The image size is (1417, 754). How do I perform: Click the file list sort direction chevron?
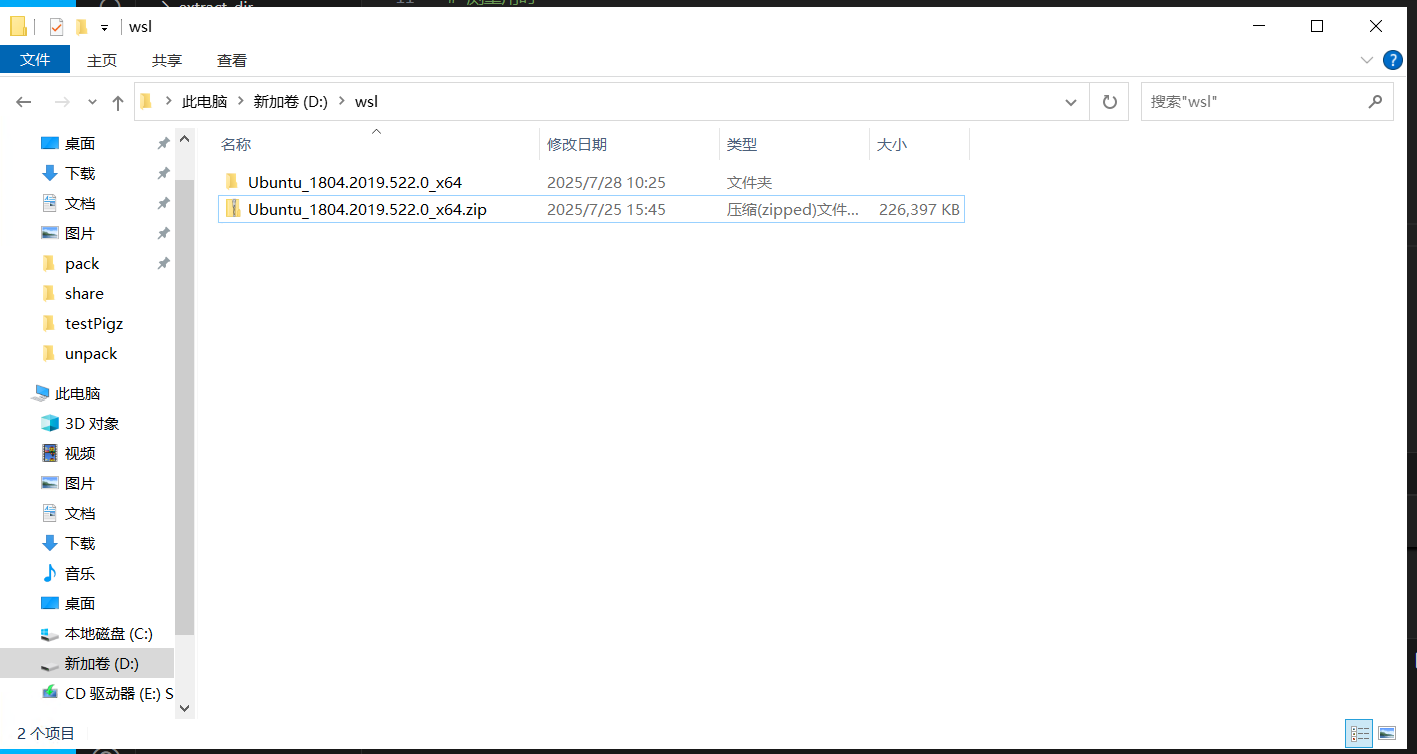(x=377, y=131)
